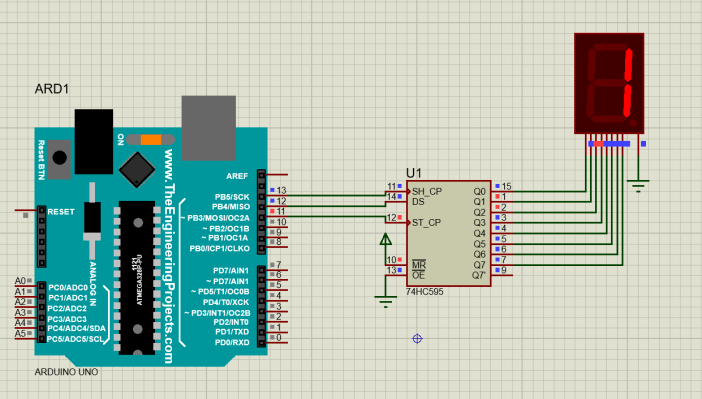Select the seven-segment display component
The height and width of the screenshot is (399, 702).
(x=609, y=83)
